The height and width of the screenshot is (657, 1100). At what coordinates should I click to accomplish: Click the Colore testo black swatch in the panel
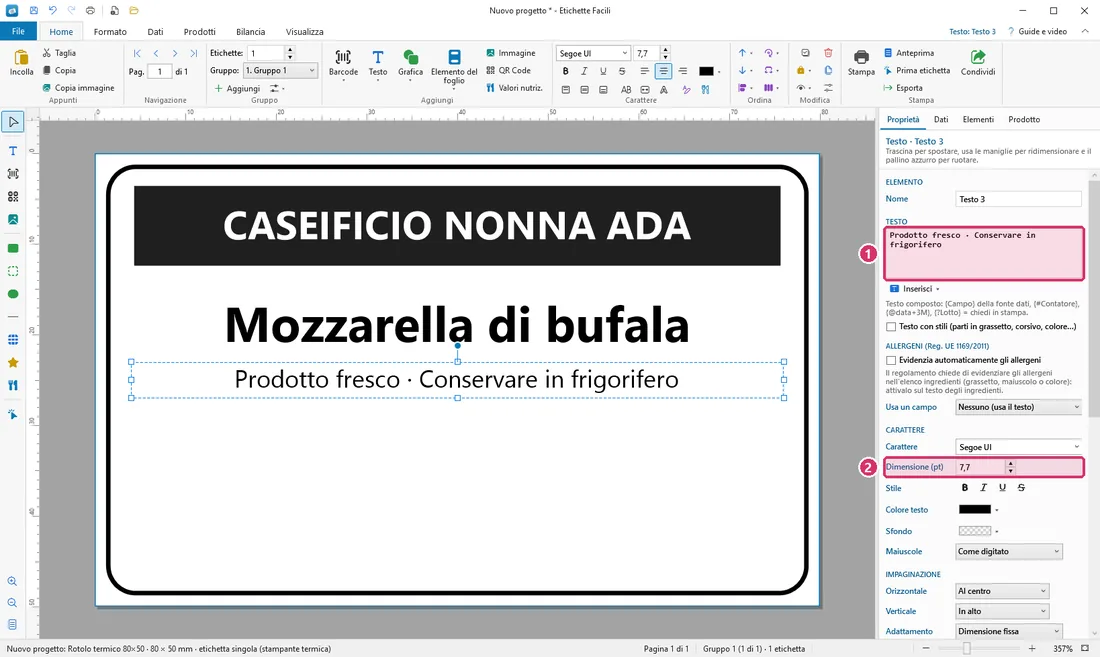tap(974, 510)
